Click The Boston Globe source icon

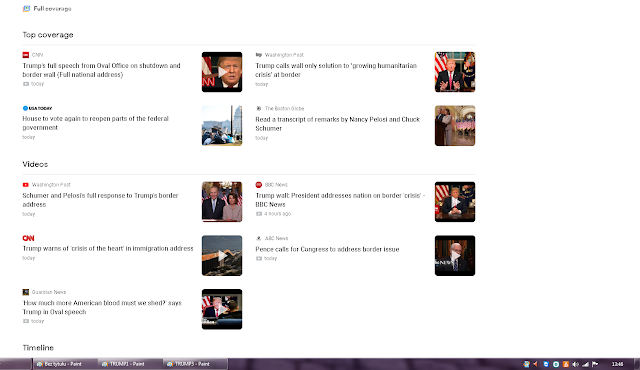(258, 109)
